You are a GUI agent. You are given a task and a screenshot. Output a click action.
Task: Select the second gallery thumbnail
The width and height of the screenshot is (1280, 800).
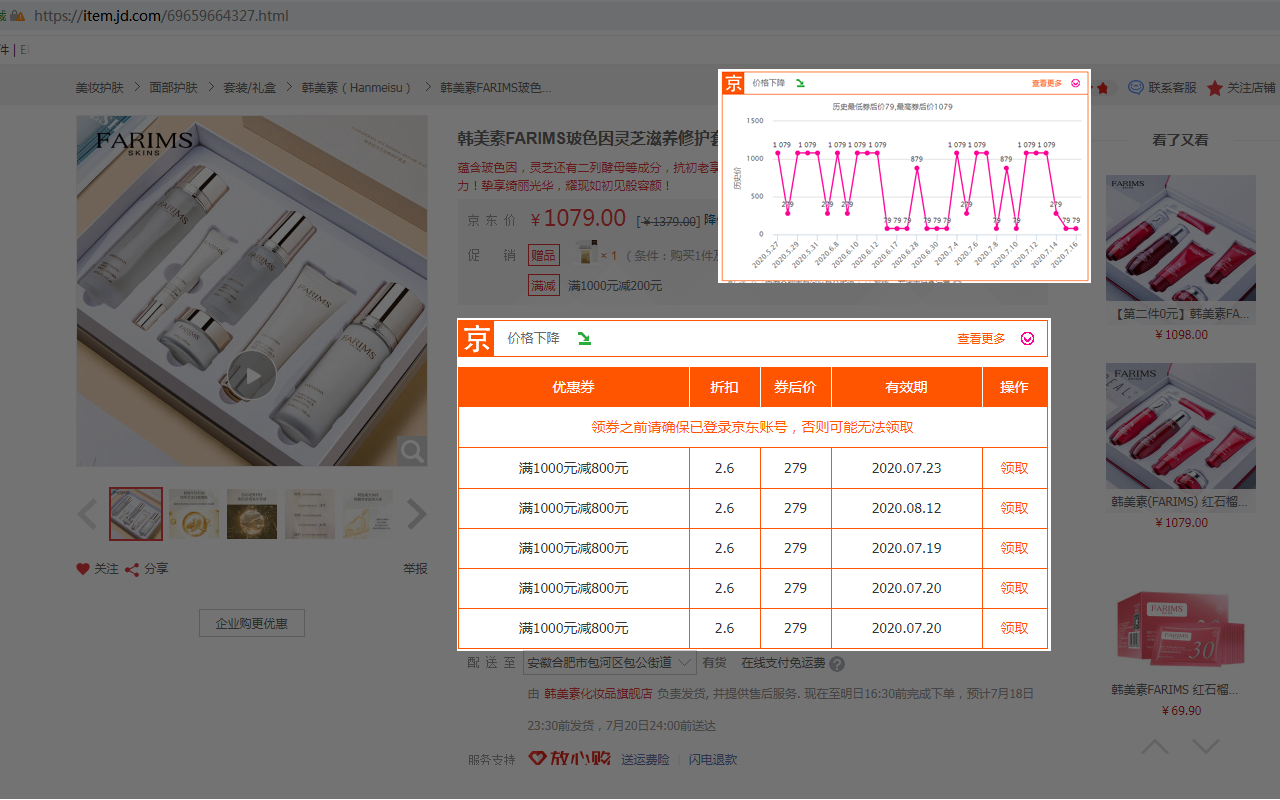pos(194,514)
